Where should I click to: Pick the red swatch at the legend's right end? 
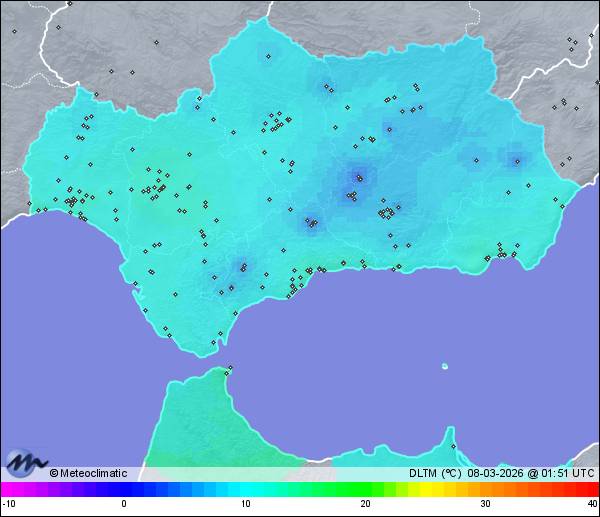pos(590,489)
